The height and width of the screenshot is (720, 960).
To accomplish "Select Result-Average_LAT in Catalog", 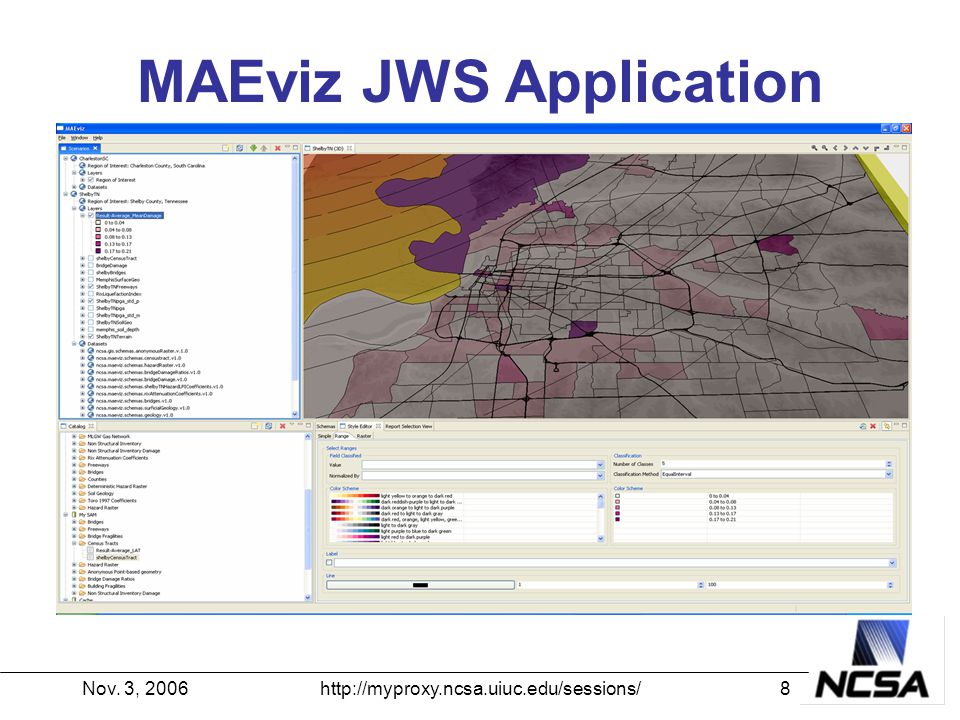I will (118, 550).
